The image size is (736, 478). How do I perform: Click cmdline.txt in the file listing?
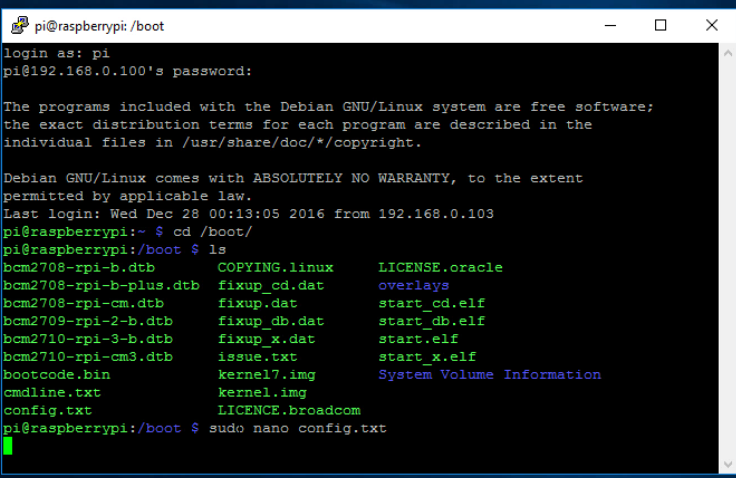pyautogui.click(x=52, y=392)
